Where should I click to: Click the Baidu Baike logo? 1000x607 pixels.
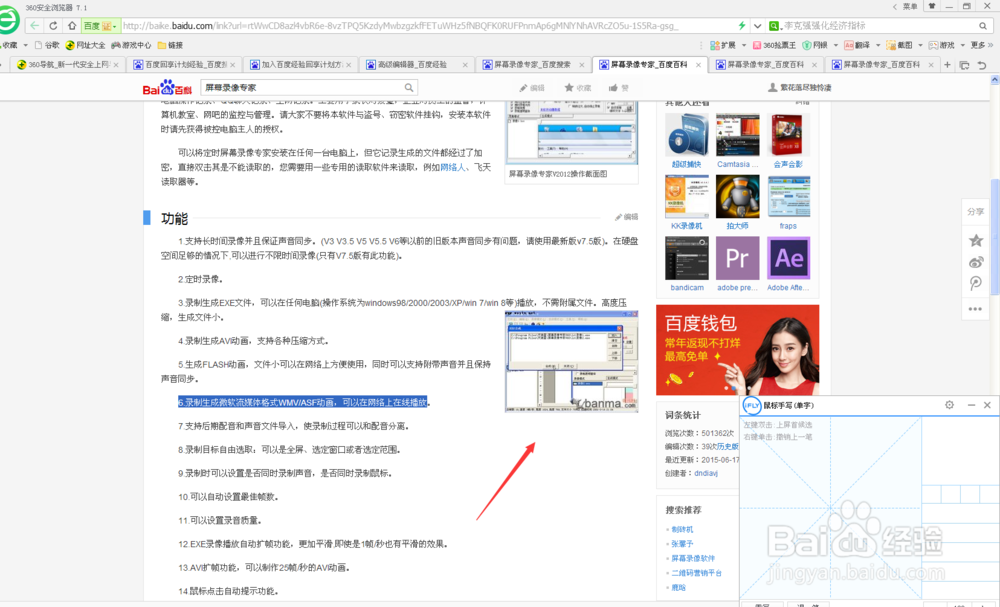coord(167,87)
